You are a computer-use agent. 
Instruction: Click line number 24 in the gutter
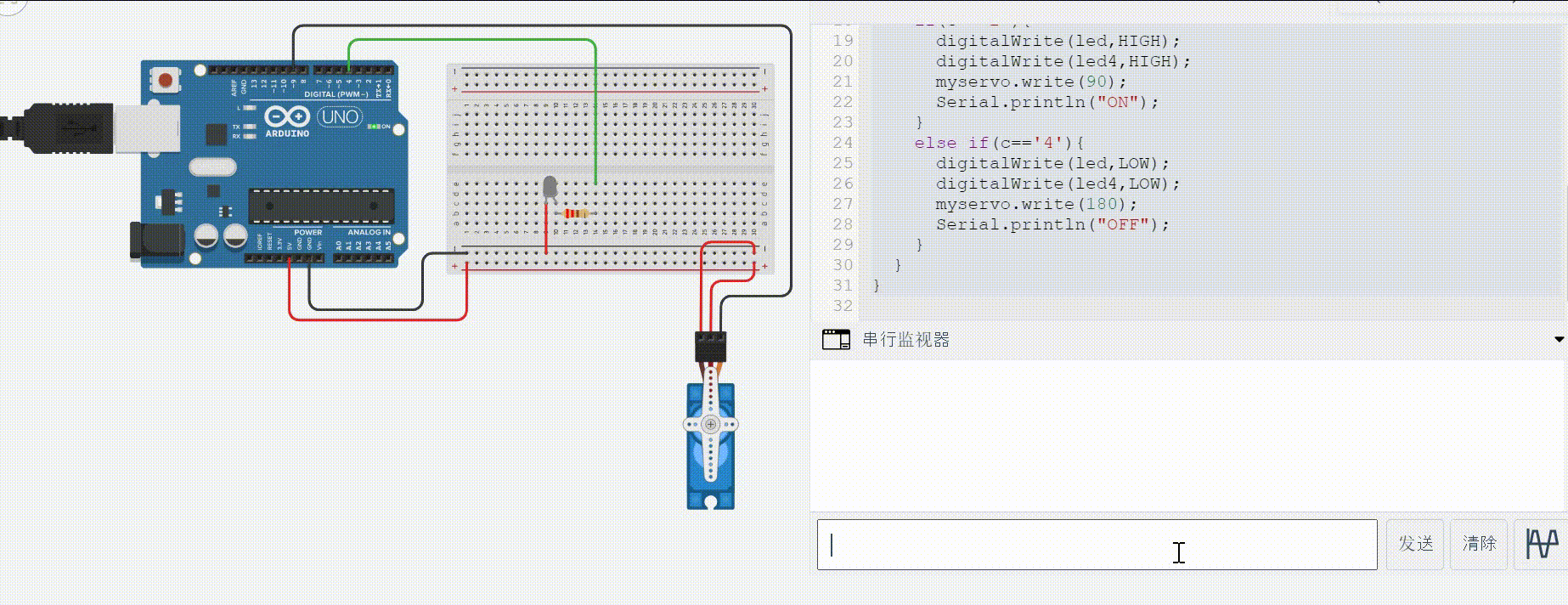(x=842, y=143)
